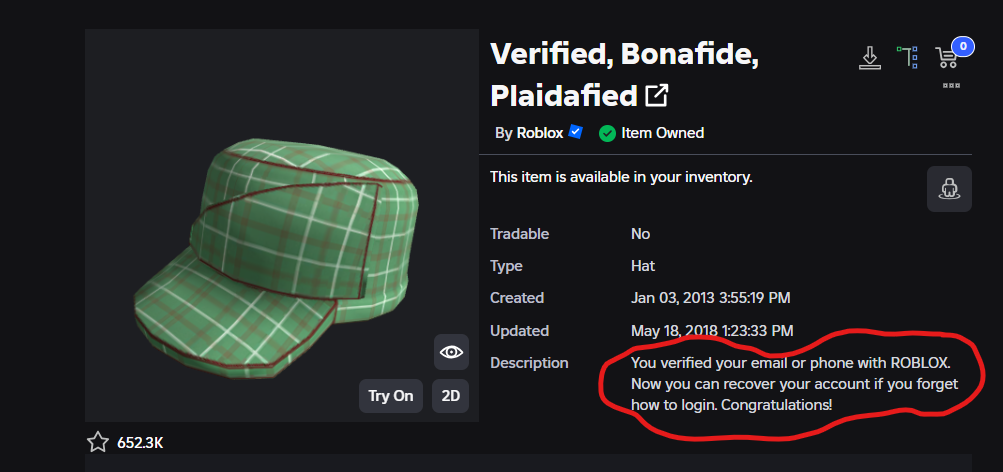
Task: Click the cart item count badge
Action: tap(962, 45)
